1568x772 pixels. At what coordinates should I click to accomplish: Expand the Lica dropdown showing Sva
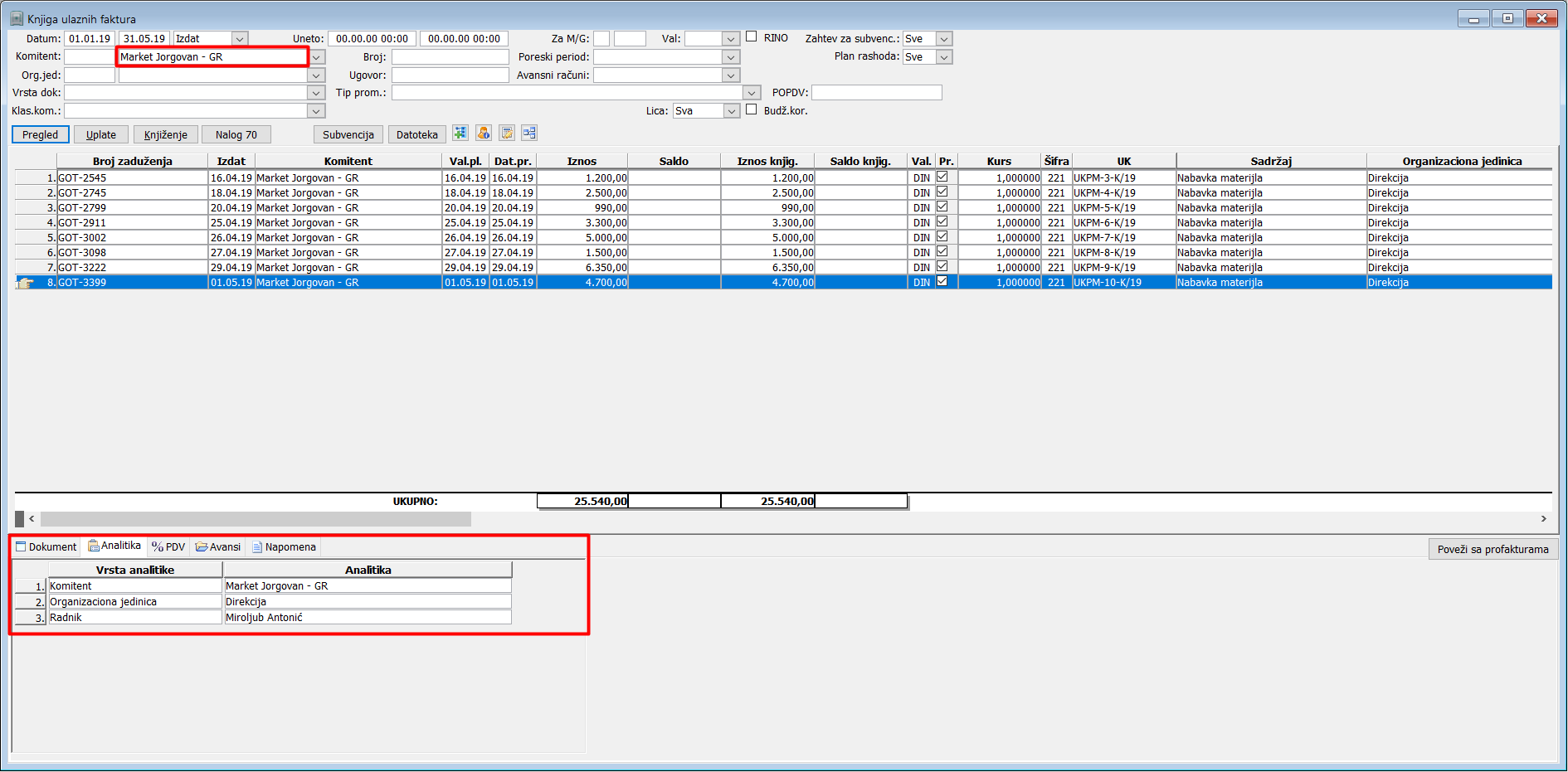(x=732, y=111)
